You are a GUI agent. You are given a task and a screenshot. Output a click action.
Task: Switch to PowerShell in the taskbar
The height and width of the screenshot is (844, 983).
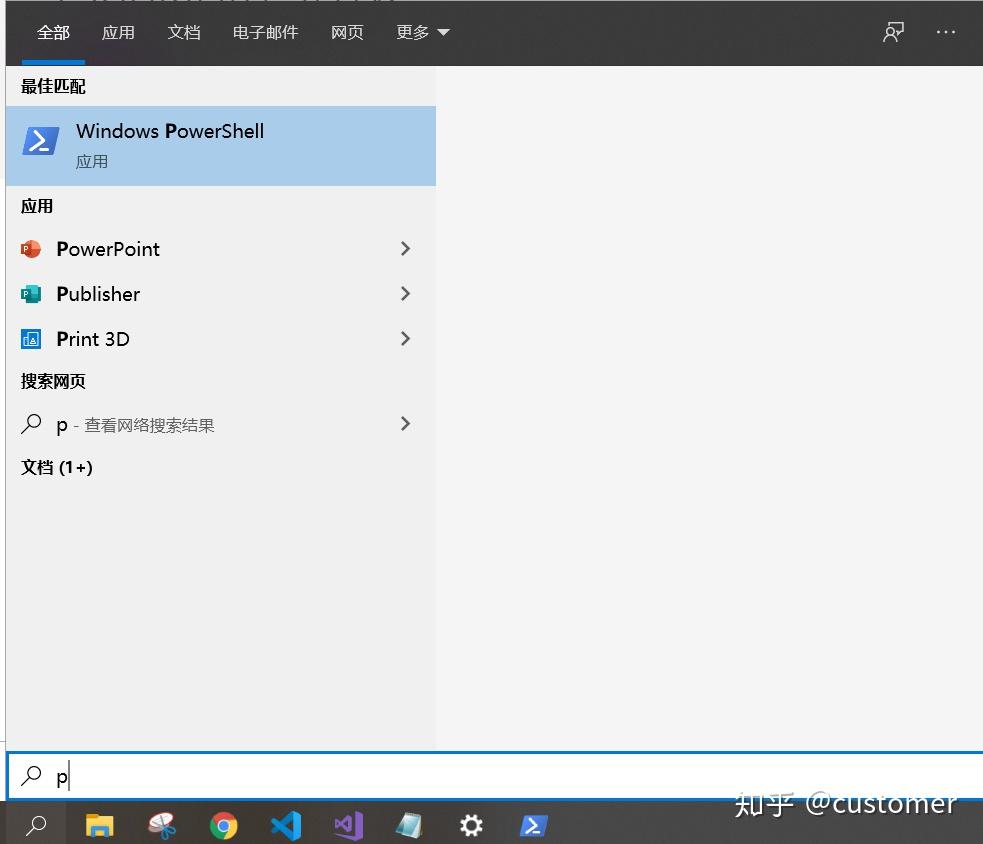coord(534,825)
